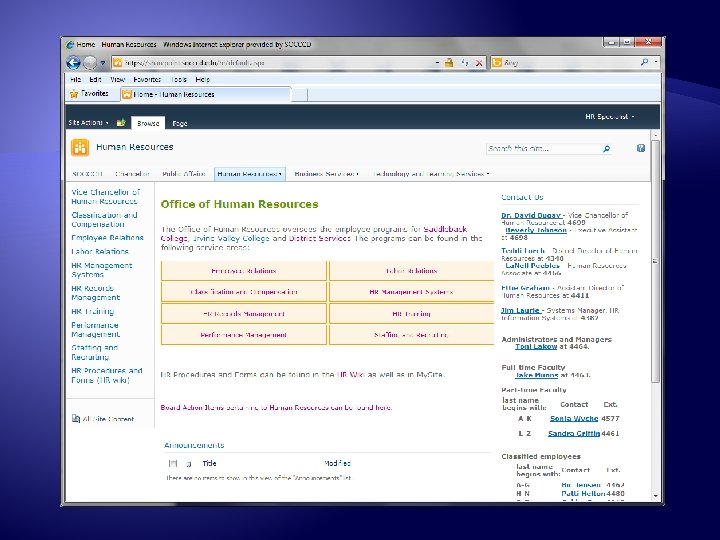Viewport: 720px width, 540px height.
Task: Open Performance Management sidebar link
Action: tap(96, 330)
